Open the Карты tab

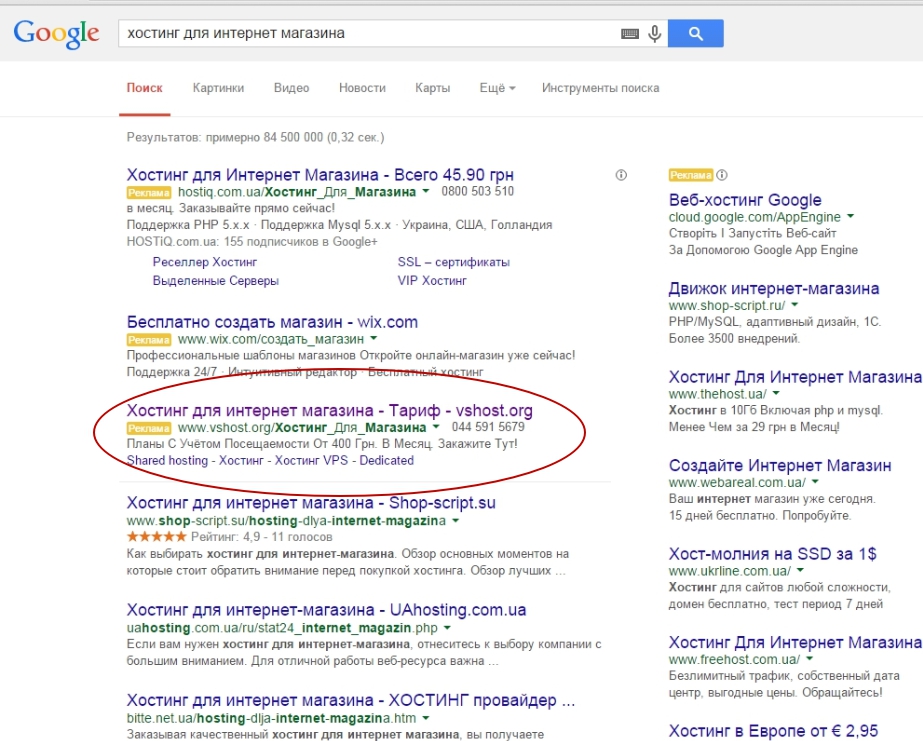click(x=433, y=88)
